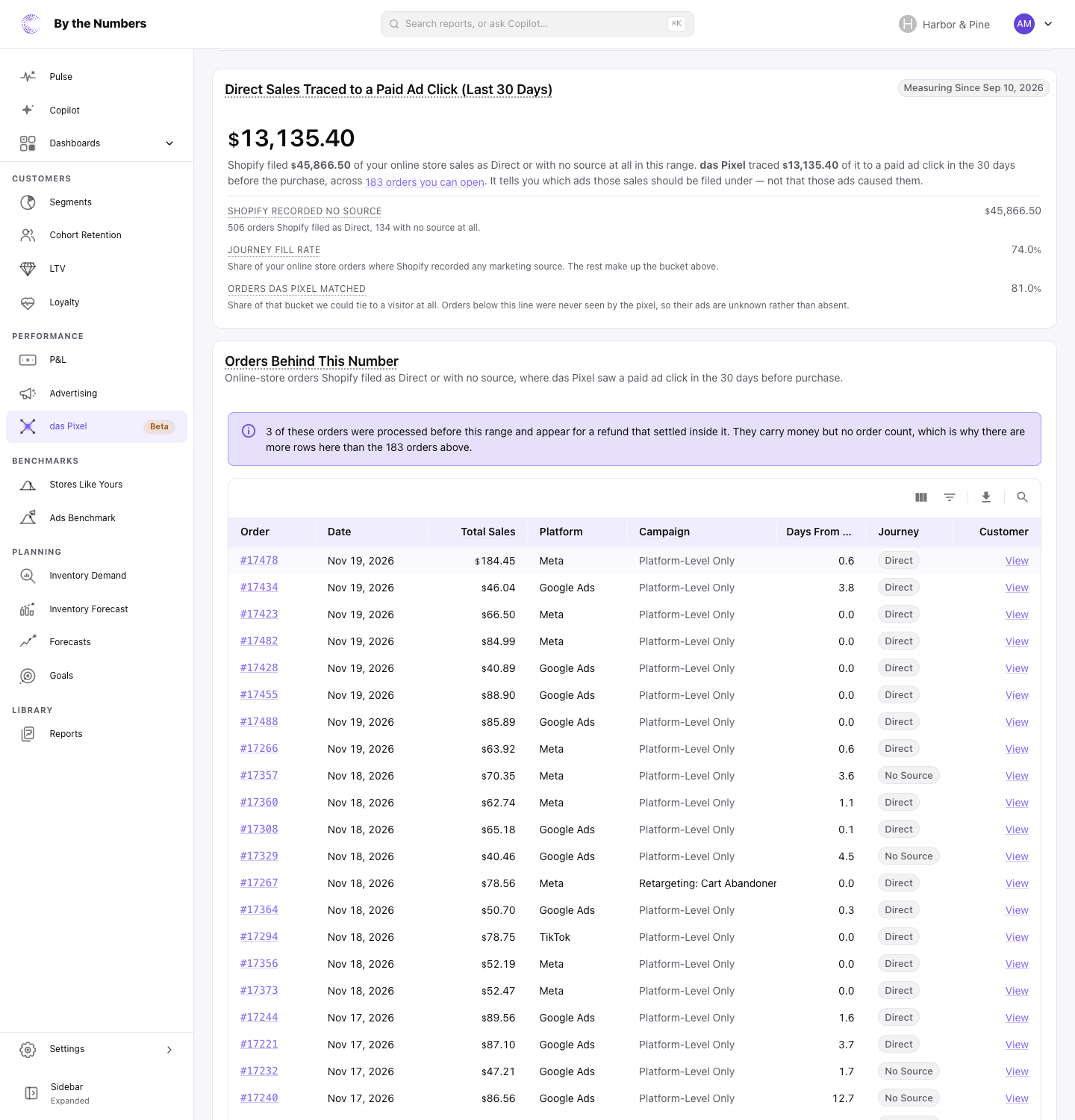Sort by the Total Sales column header

coord(488,532)
